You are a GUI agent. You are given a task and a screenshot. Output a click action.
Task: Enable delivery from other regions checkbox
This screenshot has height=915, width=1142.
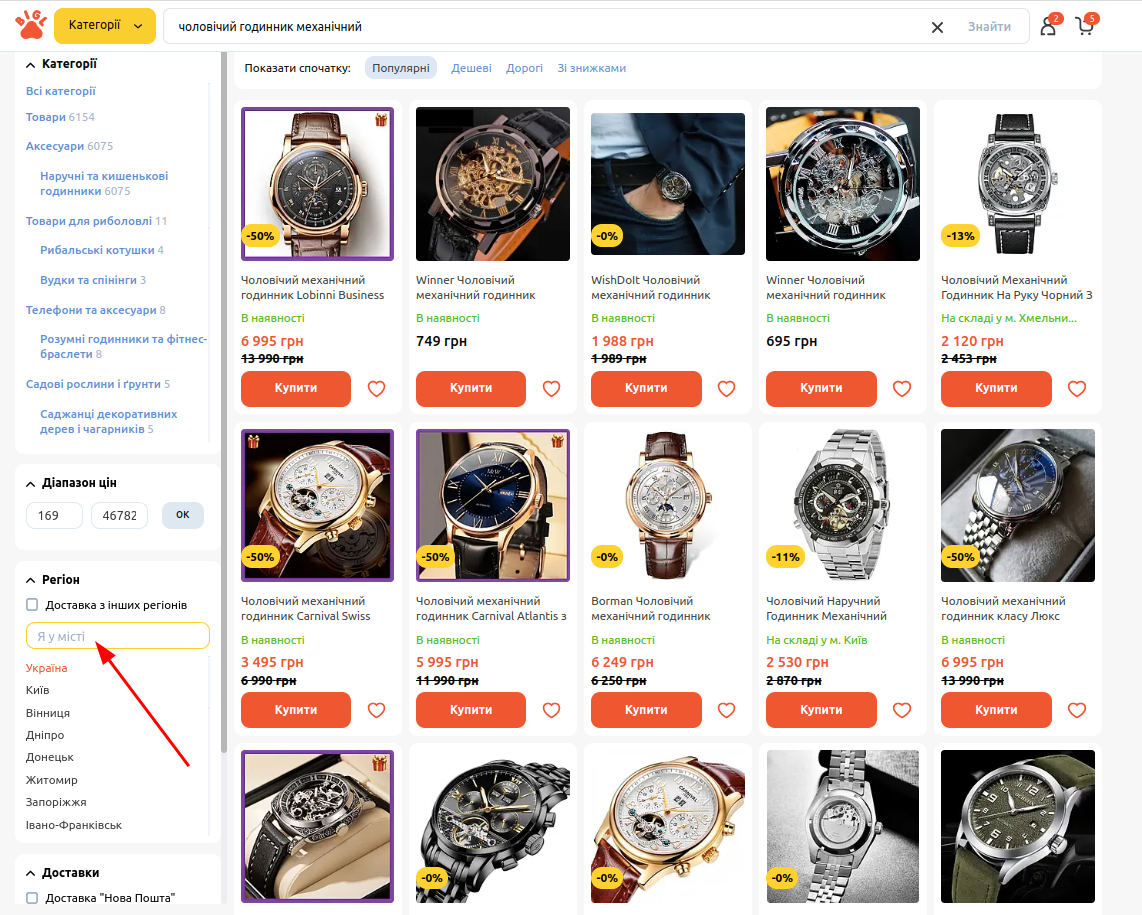tap(32, 605)
